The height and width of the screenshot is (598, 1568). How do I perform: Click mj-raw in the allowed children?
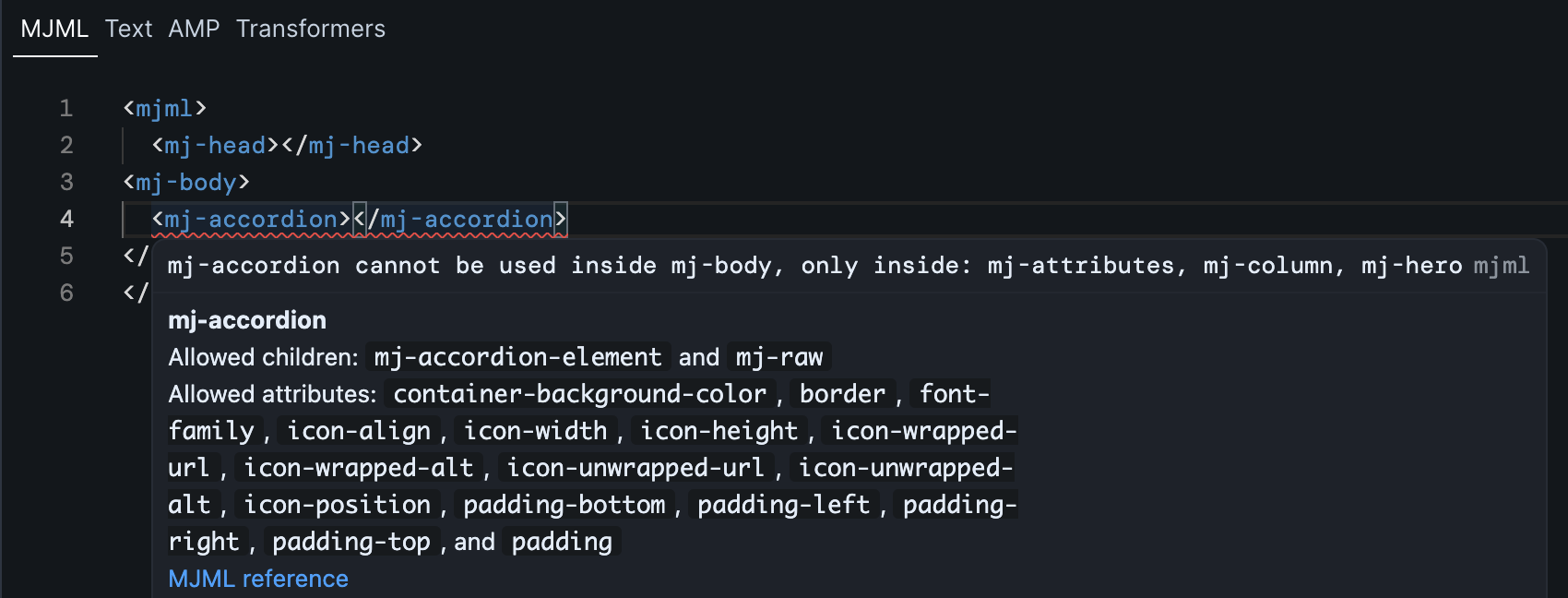779,357
